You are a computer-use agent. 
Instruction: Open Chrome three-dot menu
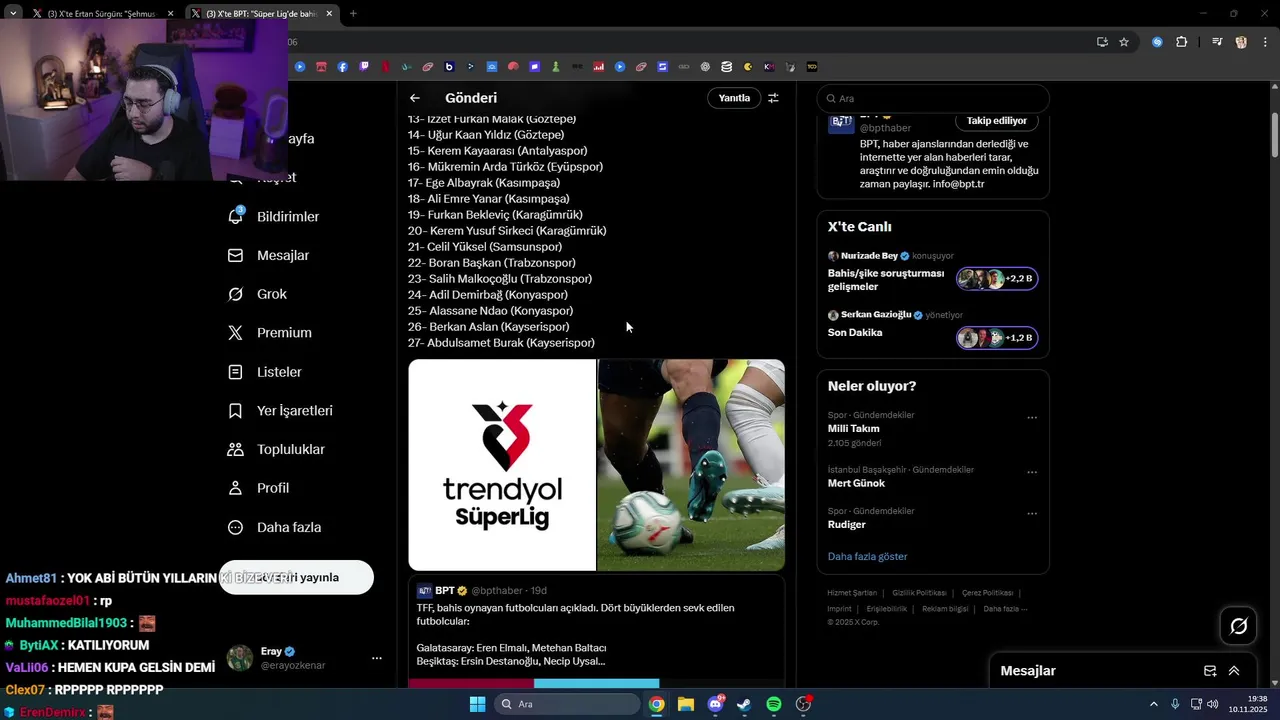click(1266, 42)
